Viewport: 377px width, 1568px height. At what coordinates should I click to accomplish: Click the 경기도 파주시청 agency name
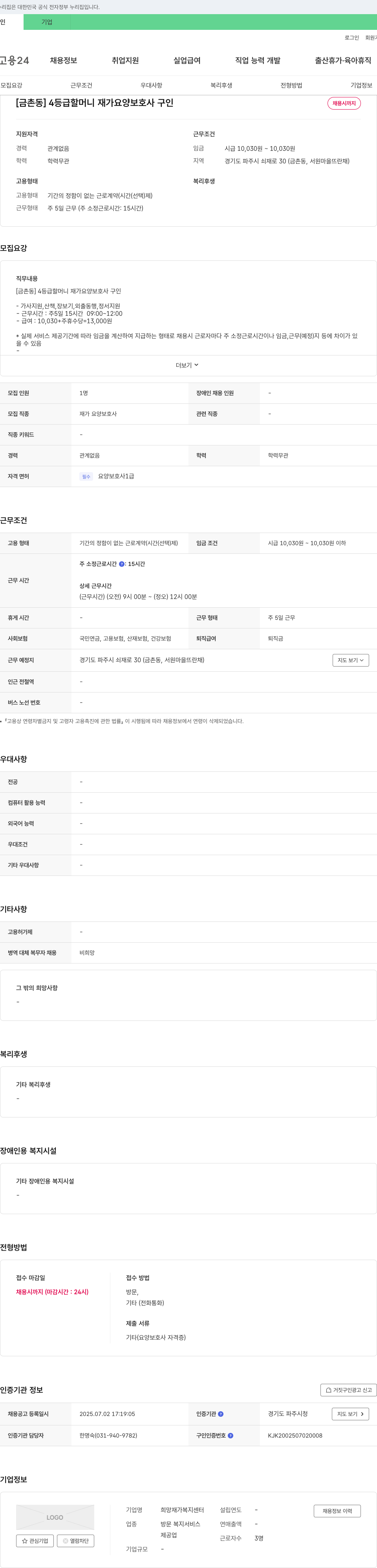coord(287,1413)
